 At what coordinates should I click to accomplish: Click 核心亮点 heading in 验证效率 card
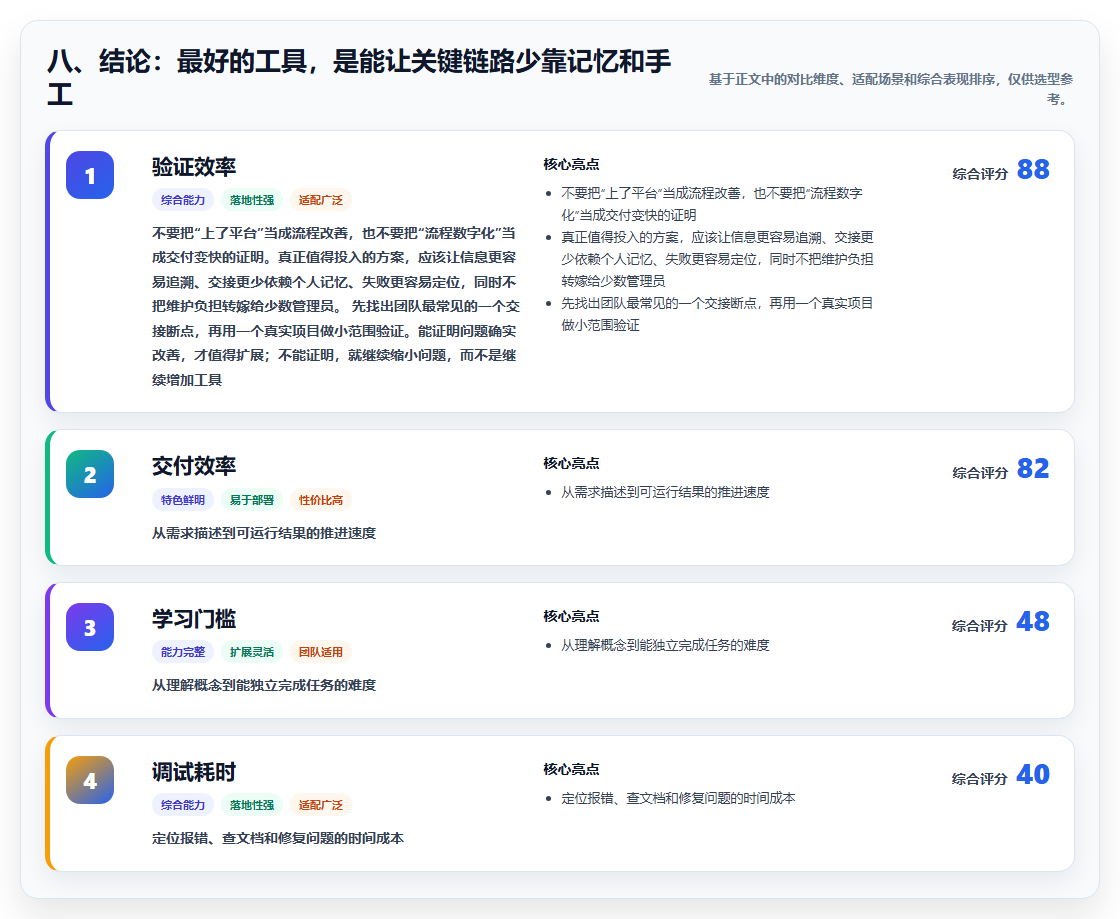[571, 164]
